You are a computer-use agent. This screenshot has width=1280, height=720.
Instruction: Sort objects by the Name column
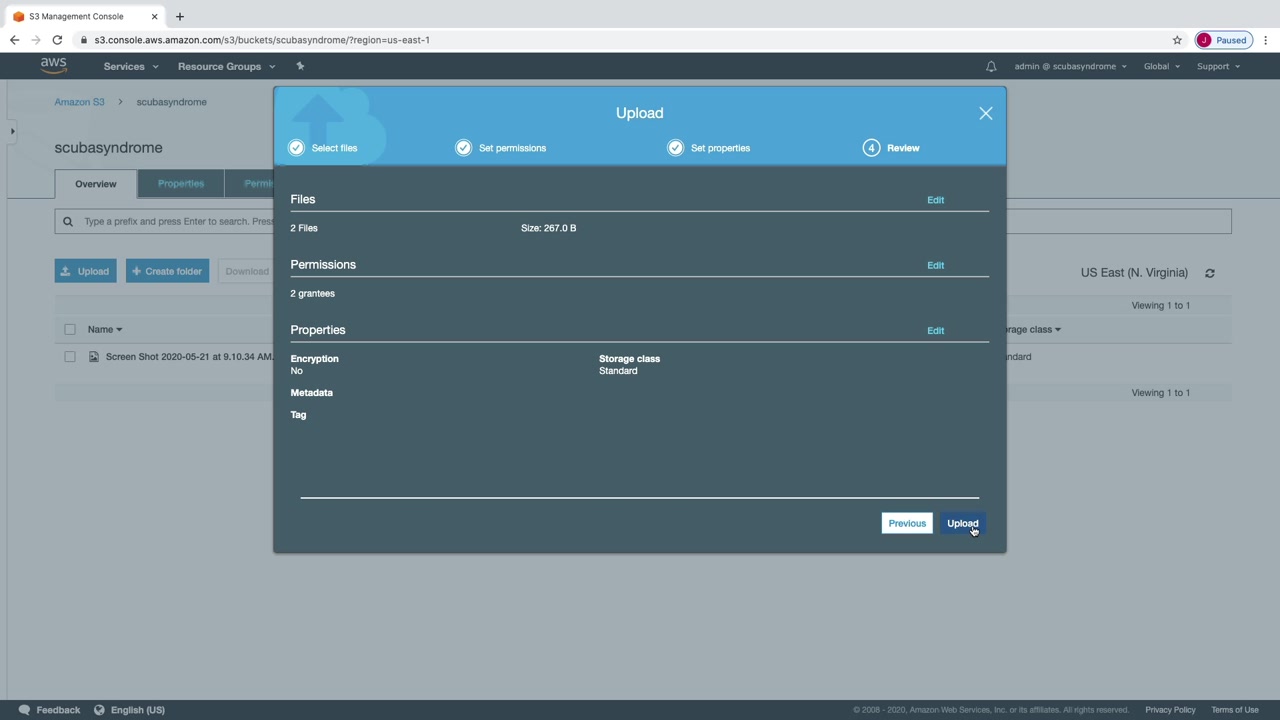pos(104,329)
